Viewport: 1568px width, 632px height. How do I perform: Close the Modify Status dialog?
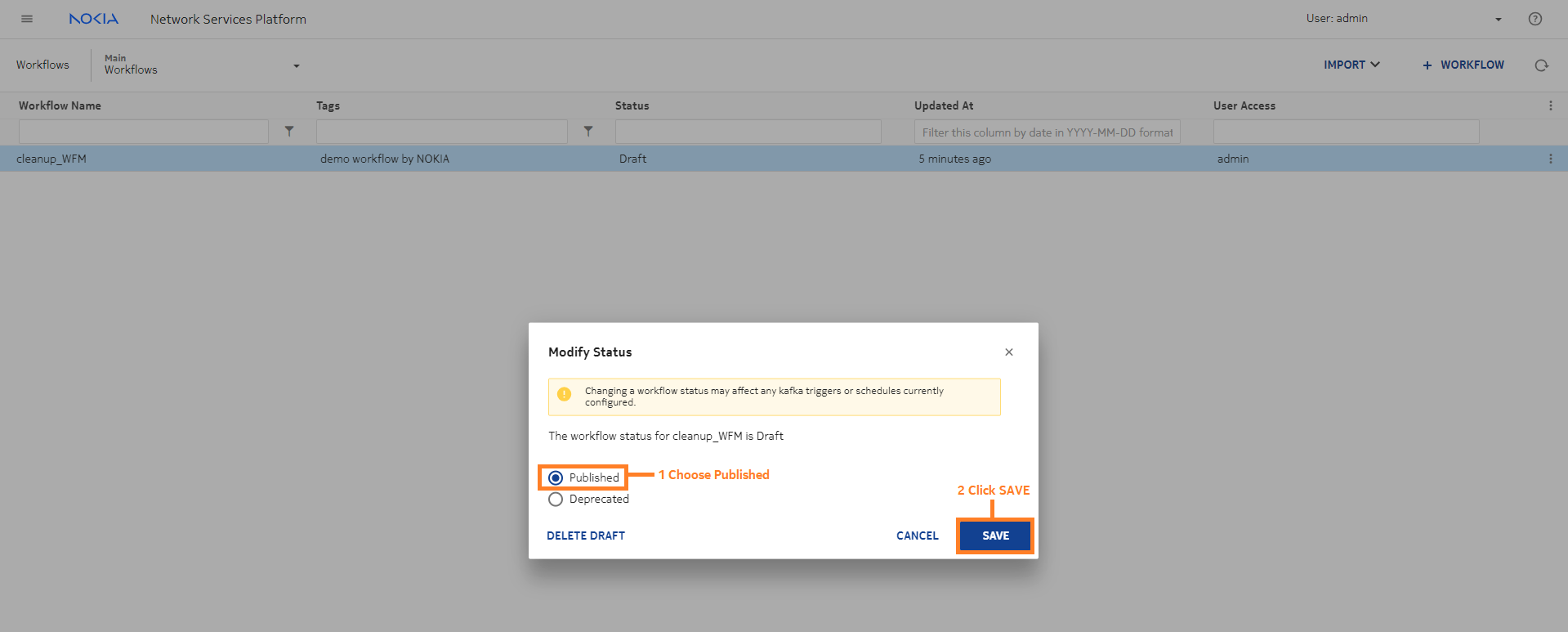pos(1009,352)
